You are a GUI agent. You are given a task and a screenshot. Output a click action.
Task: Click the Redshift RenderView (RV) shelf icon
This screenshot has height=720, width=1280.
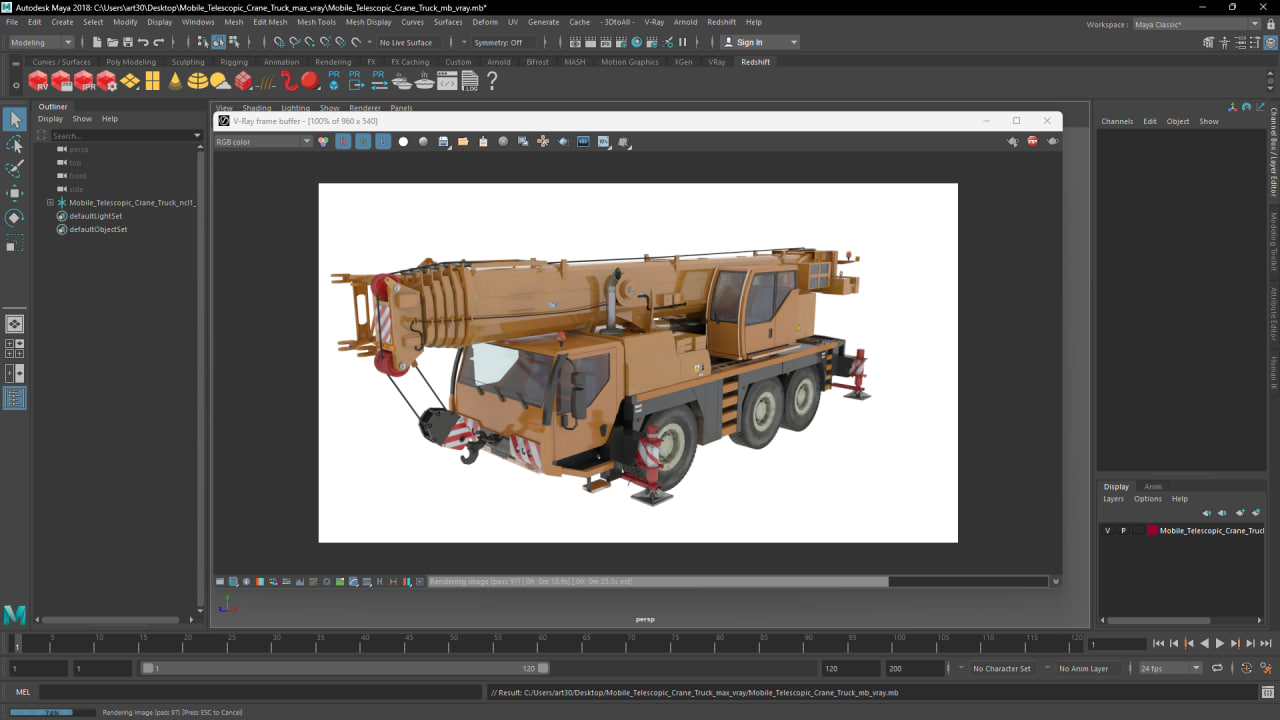(x=38, y=81)
